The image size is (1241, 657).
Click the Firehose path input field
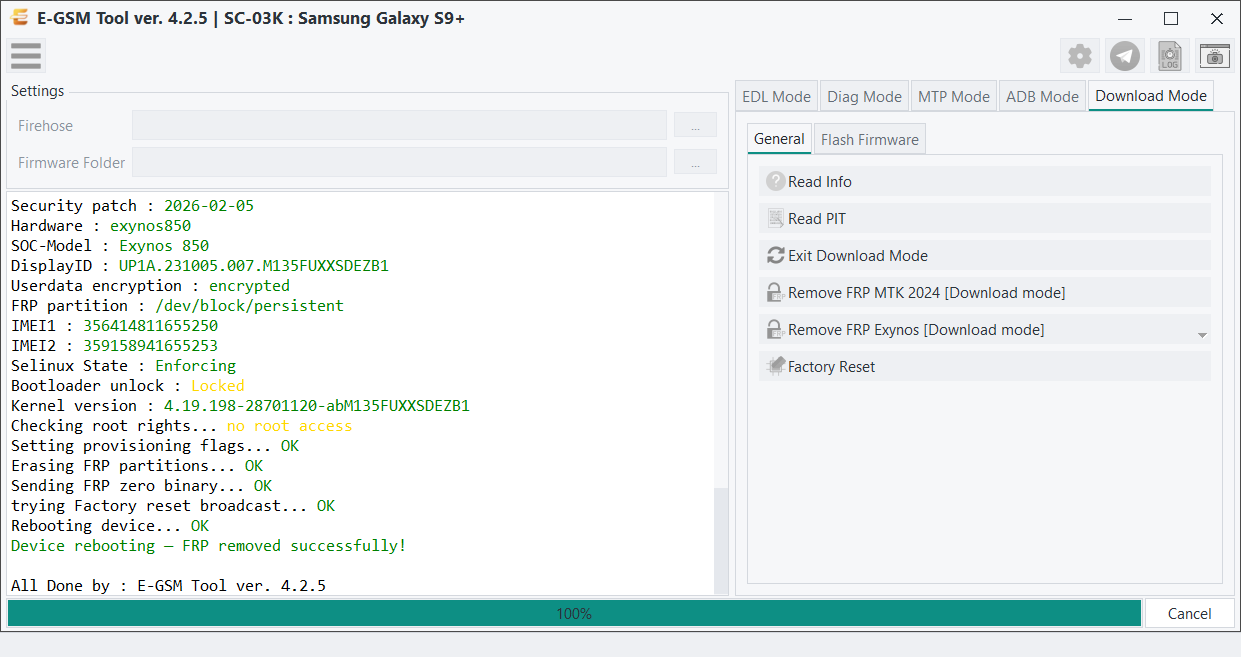pyautogui.click(x=399, y=125)
